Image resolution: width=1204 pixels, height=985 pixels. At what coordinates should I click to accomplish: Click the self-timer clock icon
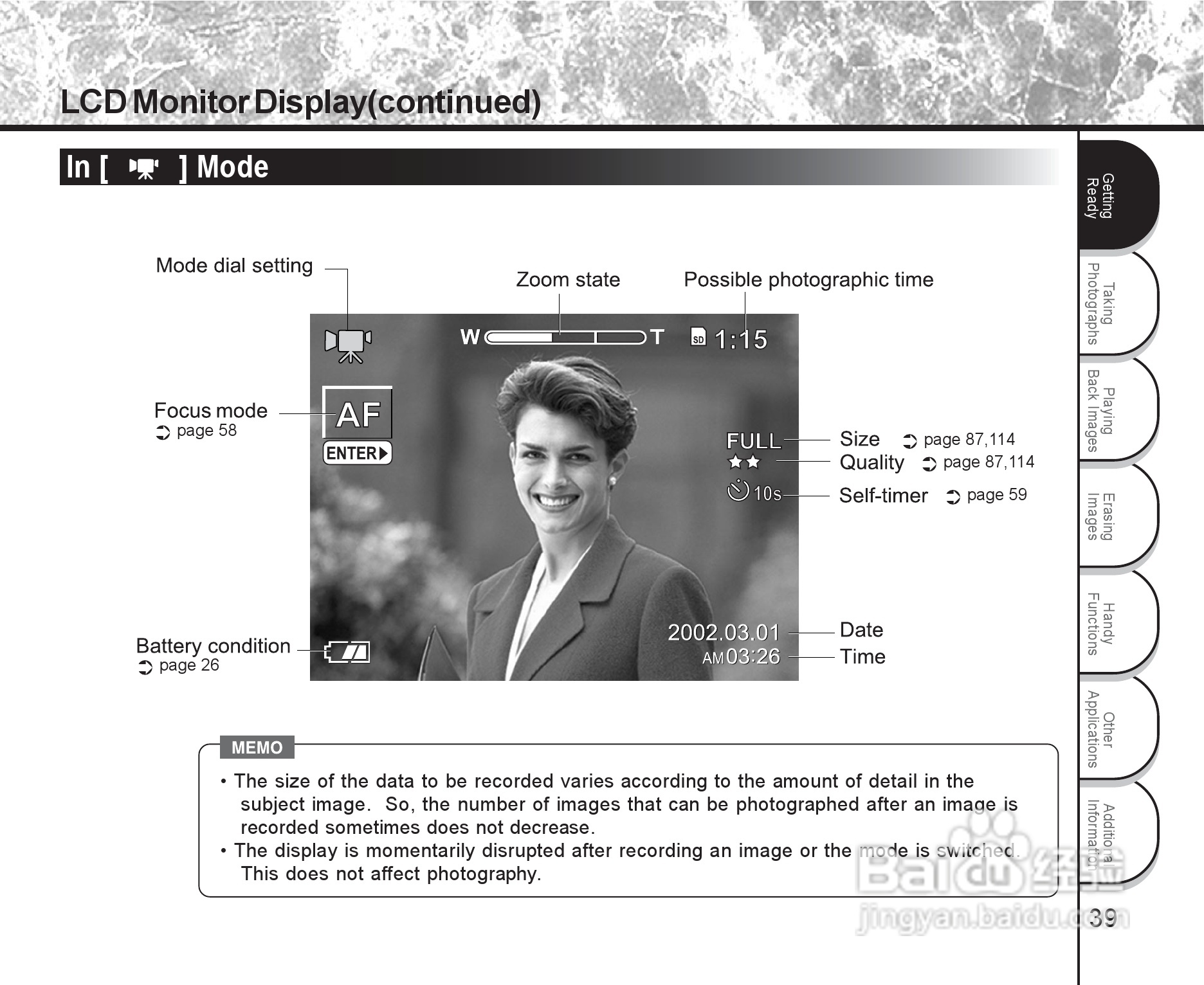pyautogui.click(x=738, y=491)
